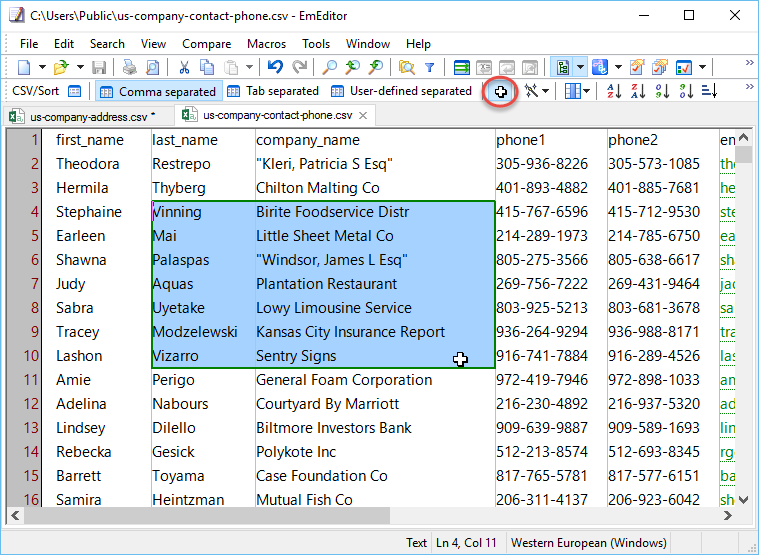
Task: Click the phone1 column header cell
Action: pos(551,140)
